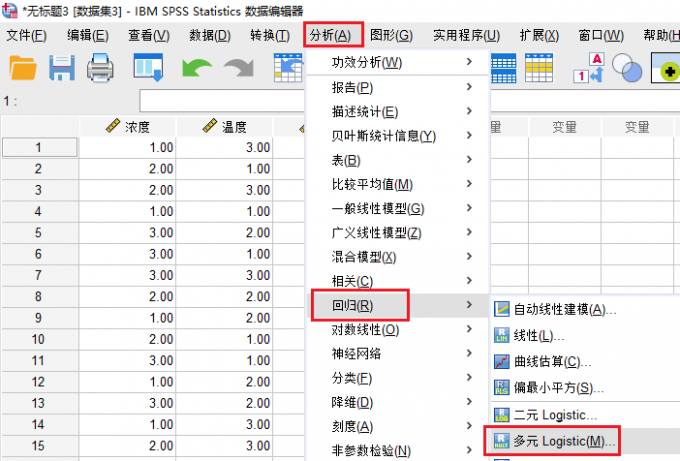Open the 编辑(E) menu
Image resolution: width=680 pixels, height=461 pixels.
(88, 35)
